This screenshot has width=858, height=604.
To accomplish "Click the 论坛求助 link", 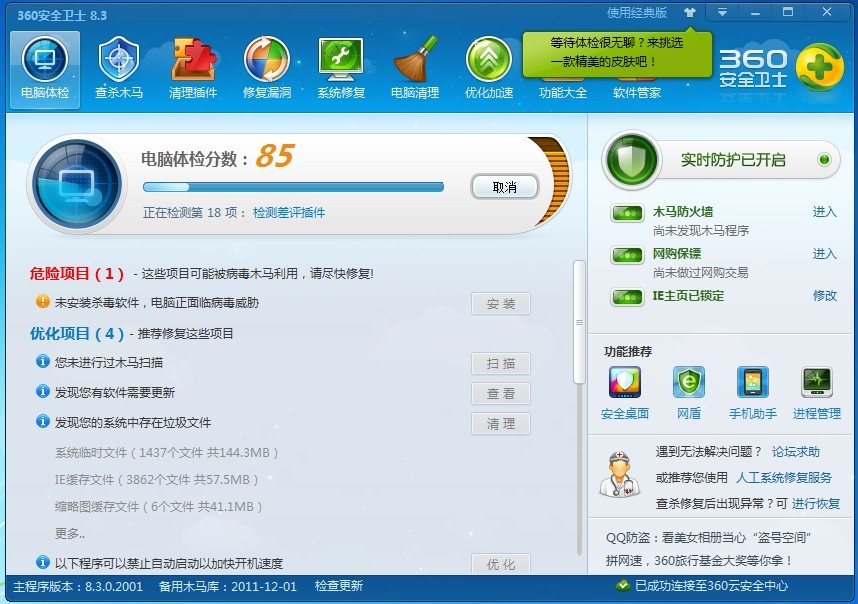I will [795, 452].
